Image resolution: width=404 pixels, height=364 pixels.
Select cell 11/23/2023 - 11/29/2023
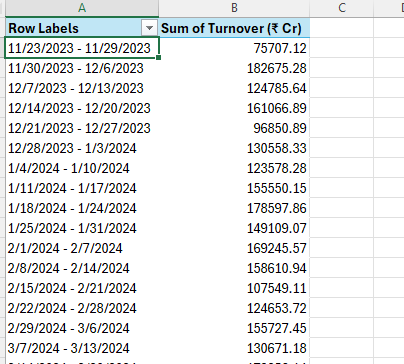pos(82,48)
